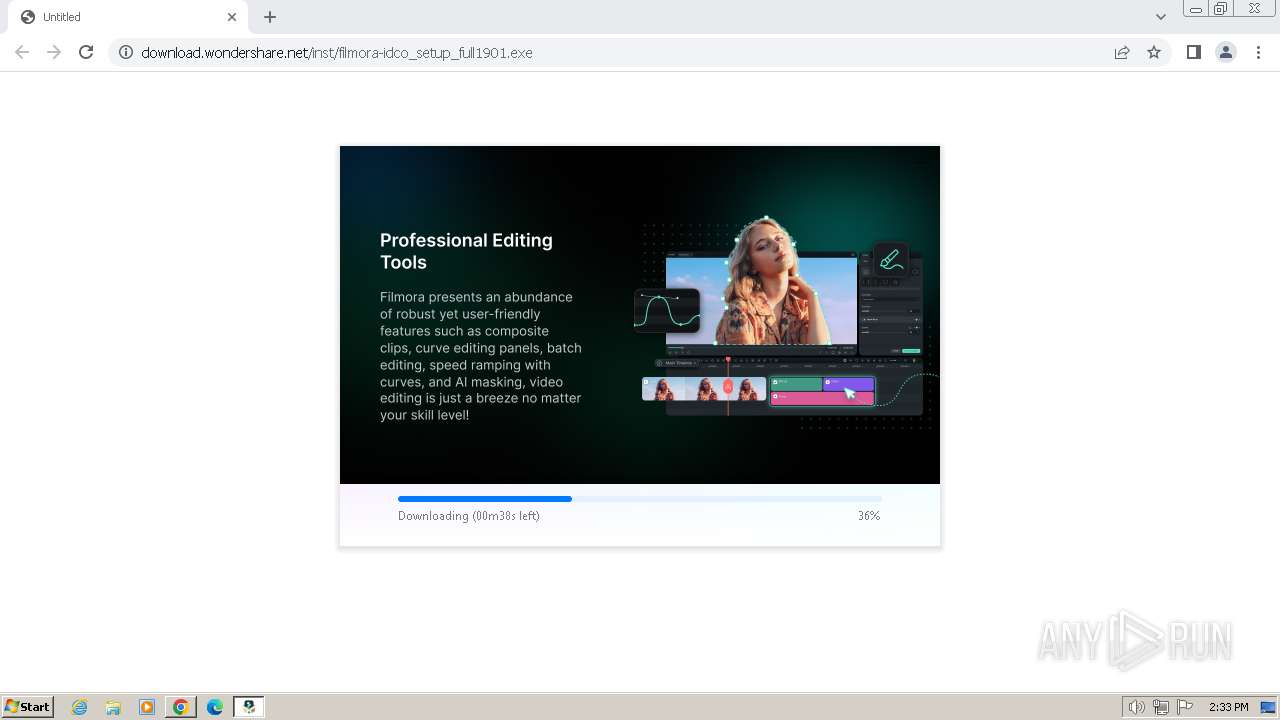
Task: Click the download progress bar
Action: click(x=640, y=498)
